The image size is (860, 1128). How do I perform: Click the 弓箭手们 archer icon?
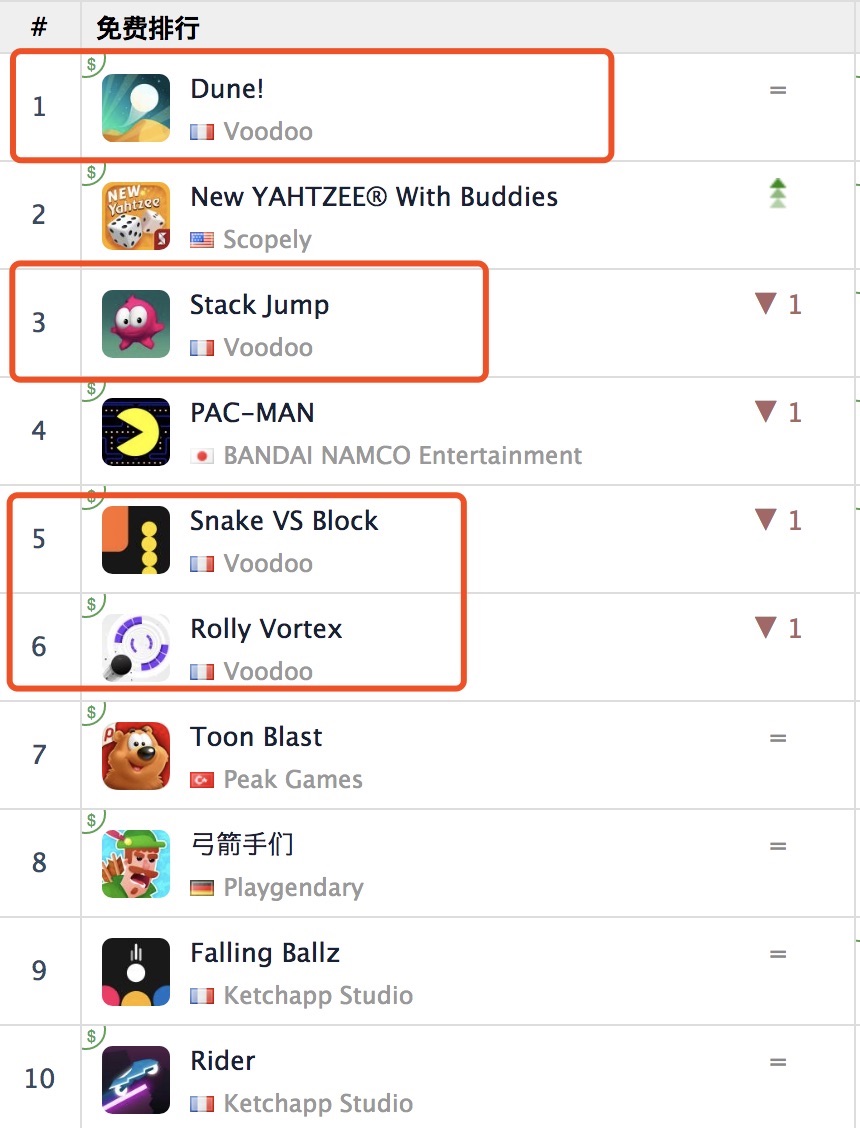(x=136, y=863)
